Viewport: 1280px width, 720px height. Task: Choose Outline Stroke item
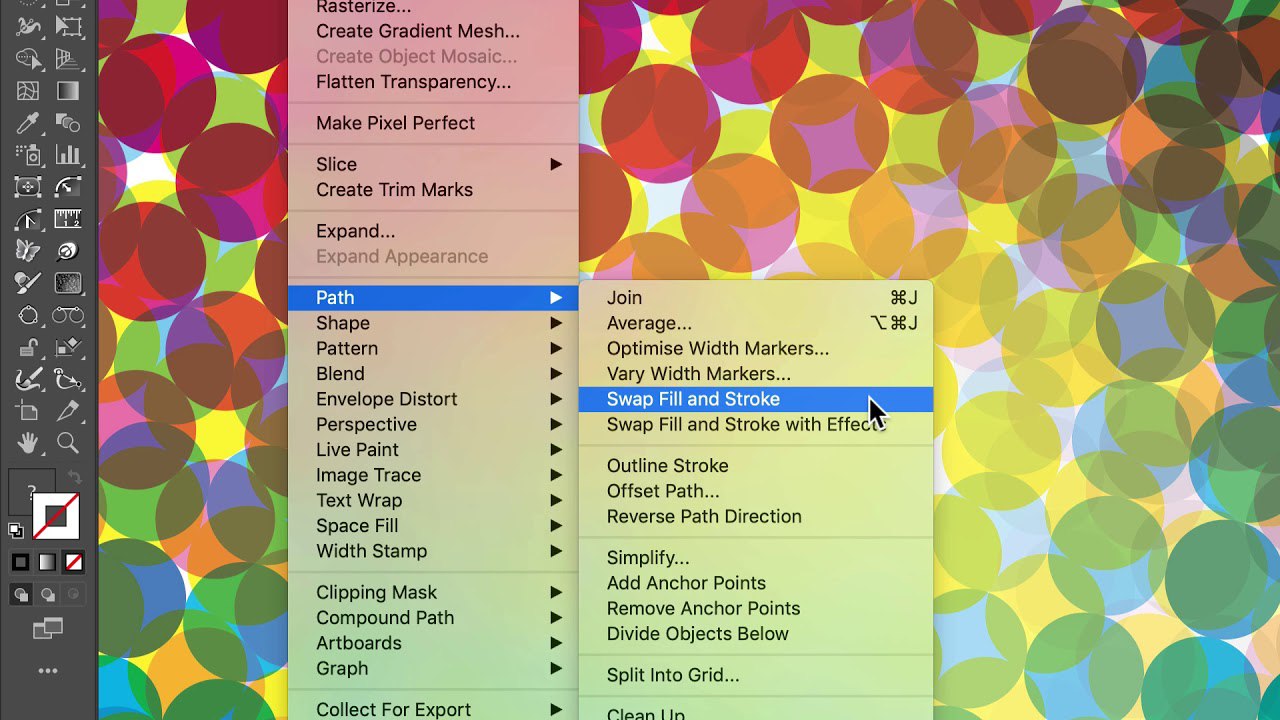coord(756,466)
